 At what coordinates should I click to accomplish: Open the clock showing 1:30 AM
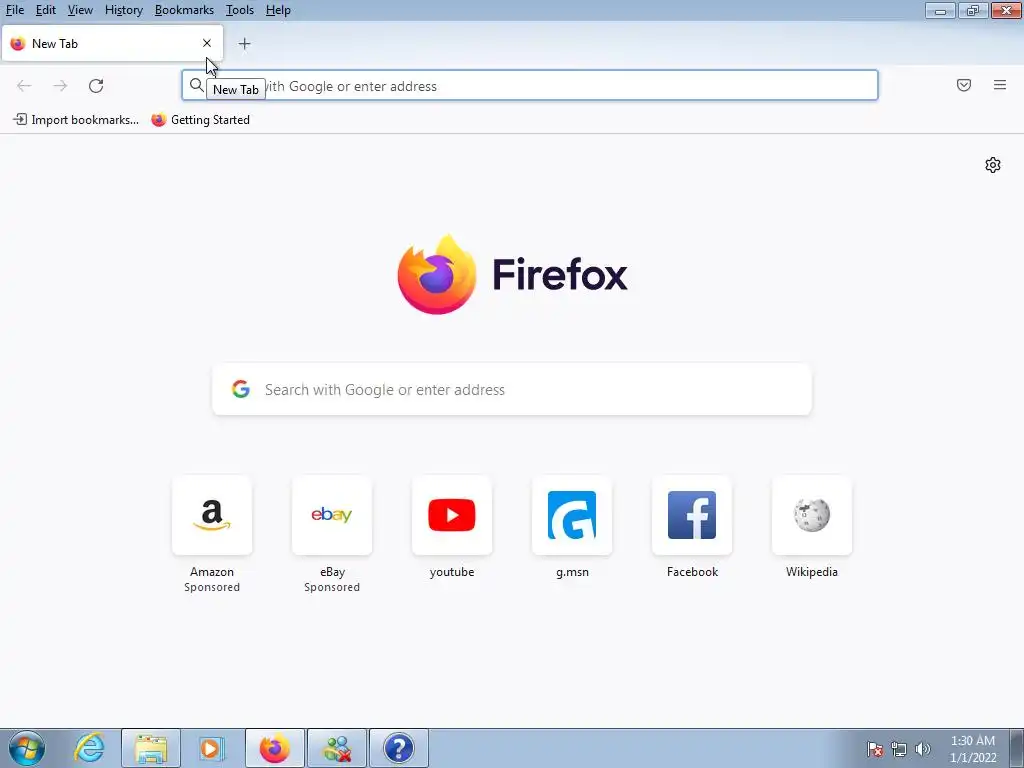[973, 749]
